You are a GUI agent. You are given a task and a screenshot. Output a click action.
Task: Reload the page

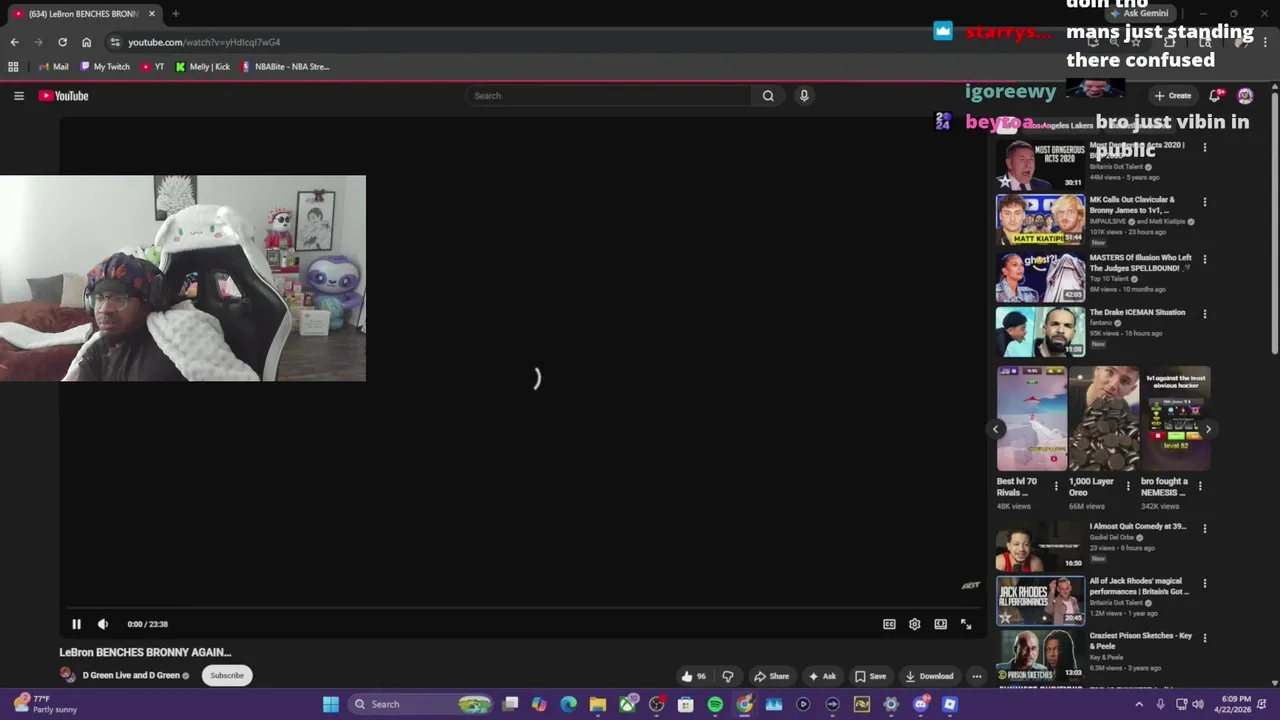pos(62,42)
